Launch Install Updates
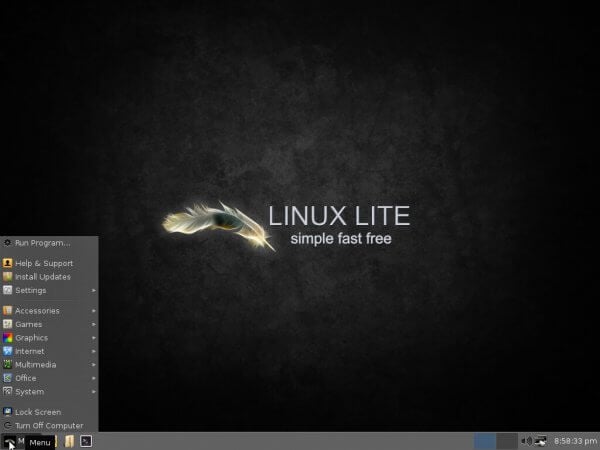The width and height of the screenshot is (600, 450). point(49,277)
